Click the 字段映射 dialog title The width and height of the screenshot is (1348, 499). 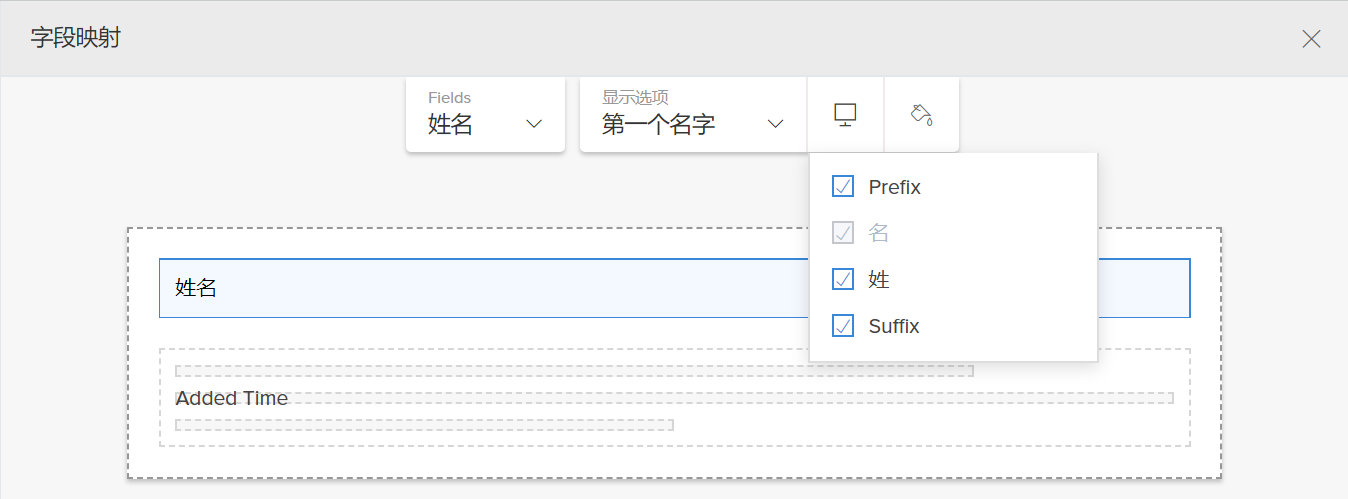76,39
